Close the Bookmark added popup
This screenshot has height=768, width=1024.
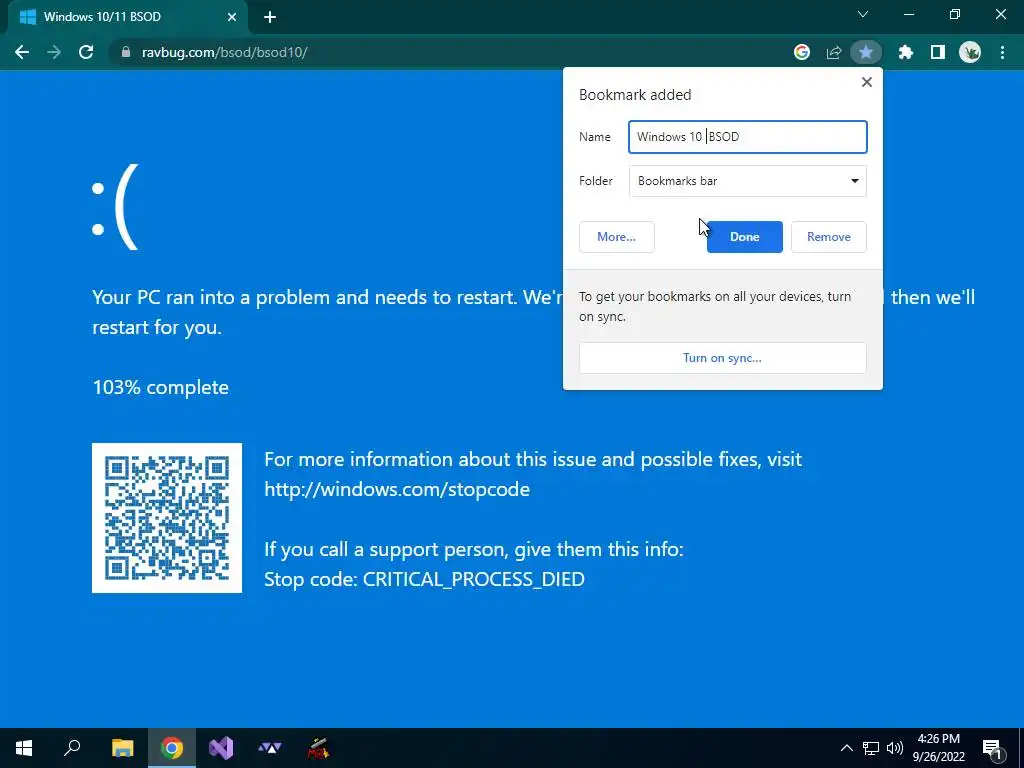(867, 82)
